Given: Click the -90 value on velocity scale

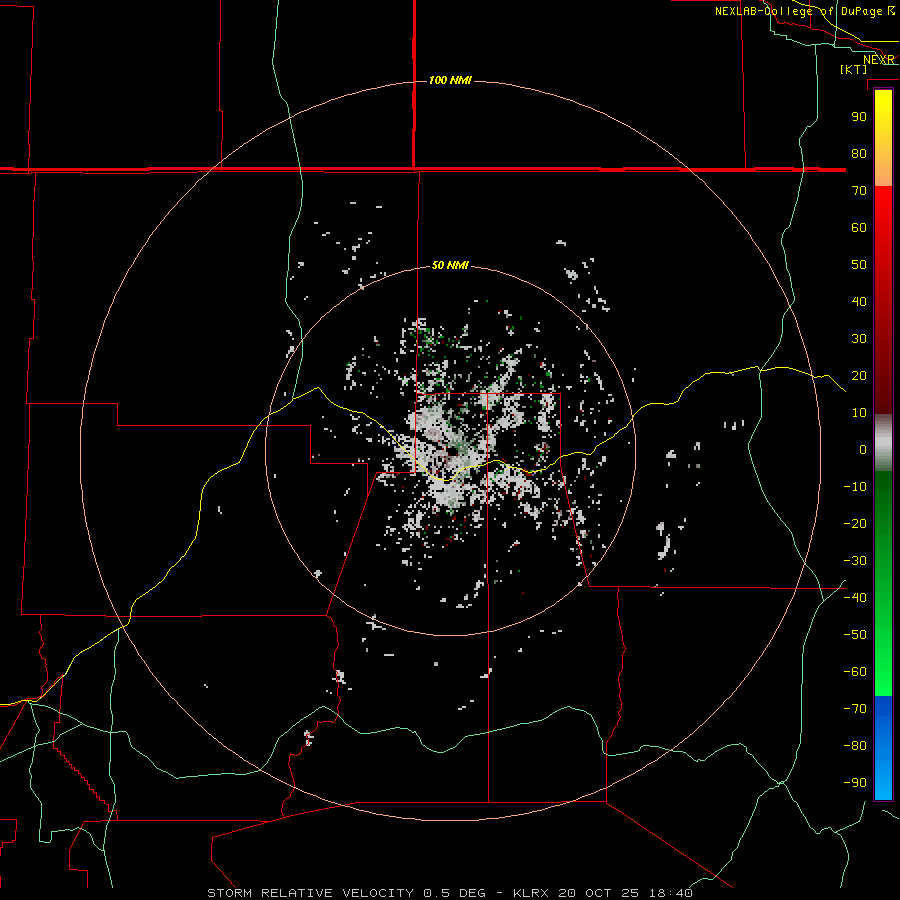Looking at the screenshot, I should pos(855,783).
